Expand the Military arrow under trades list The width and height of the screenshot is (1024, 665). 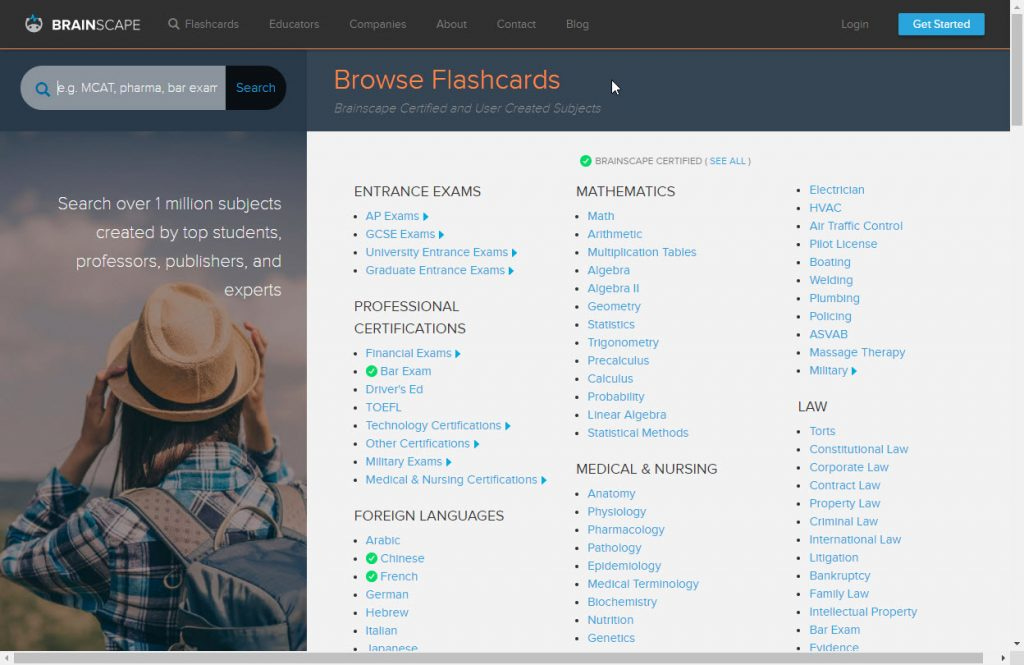854,371
